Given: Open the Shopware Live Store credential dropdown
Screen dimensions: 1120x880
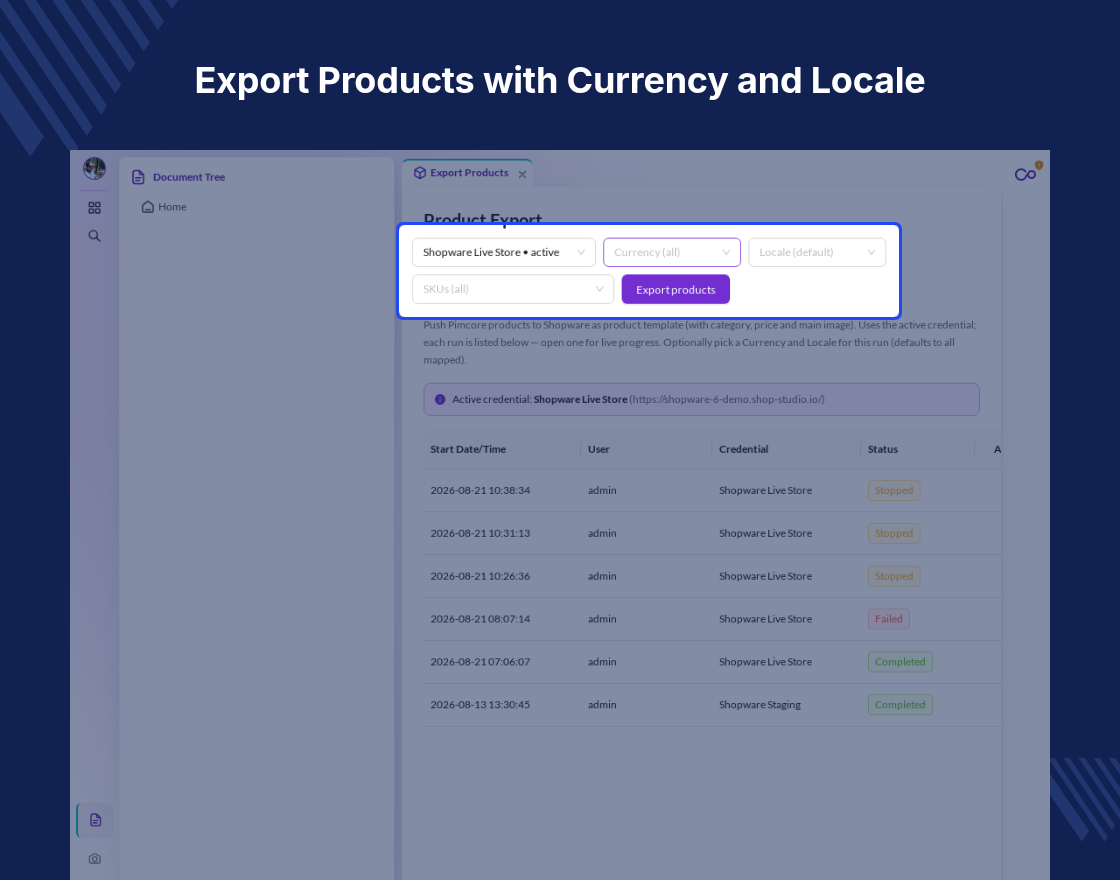Looking at the screenshot, I should (x=504, y=252).
